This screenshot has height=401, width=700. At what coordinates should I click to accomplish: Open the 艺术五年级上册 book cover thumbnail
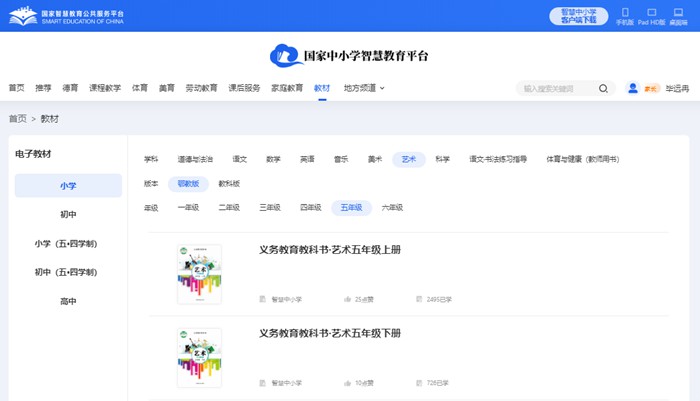(x=200, y=274)
